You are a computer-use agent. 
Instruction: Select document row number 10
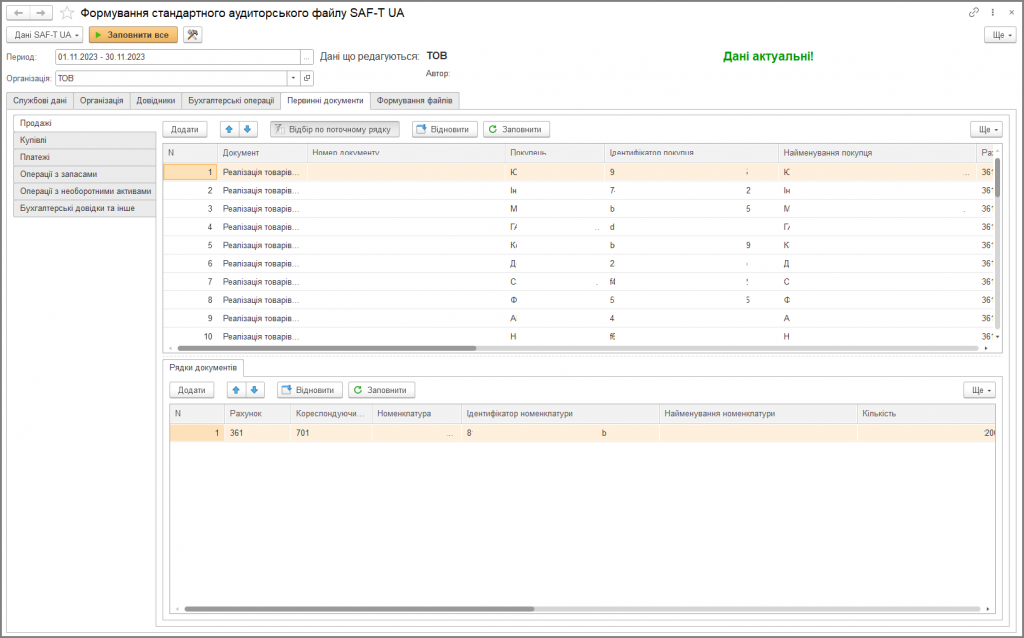(579, 336)
